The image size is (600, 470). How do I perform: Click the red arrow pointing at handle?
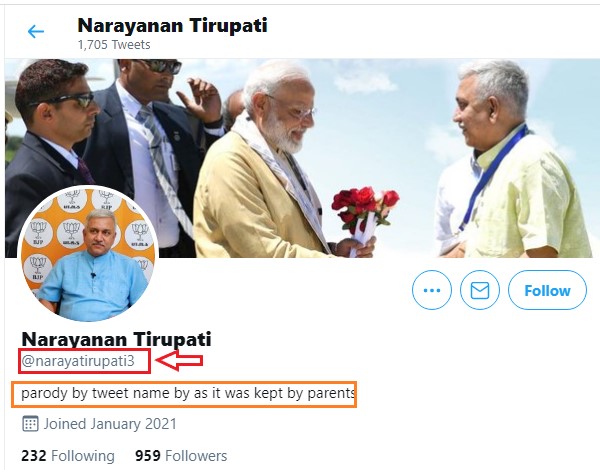click(179, 361)
